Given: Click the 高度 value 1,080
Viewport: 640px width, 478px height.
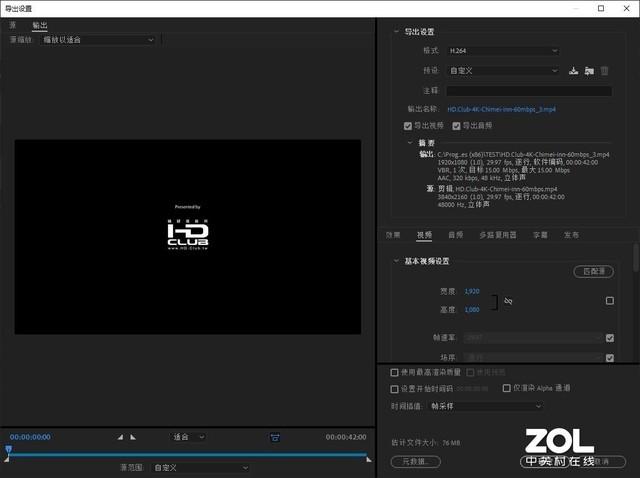Looking at the screenshot, I should [x=472, y=310].
